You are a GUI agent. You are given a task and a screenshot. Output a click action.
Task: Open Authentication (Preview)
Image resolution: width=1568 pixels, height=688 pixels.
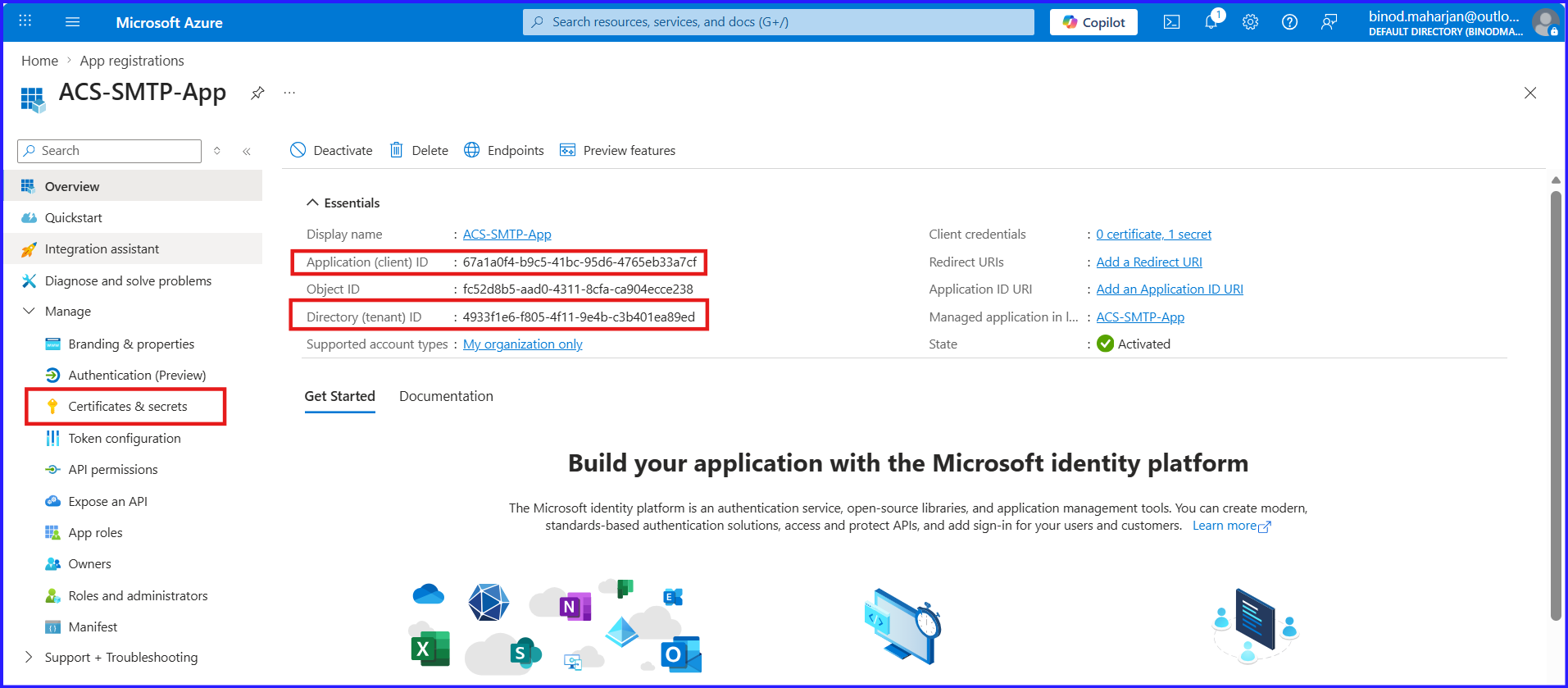(x=137, y=375)
